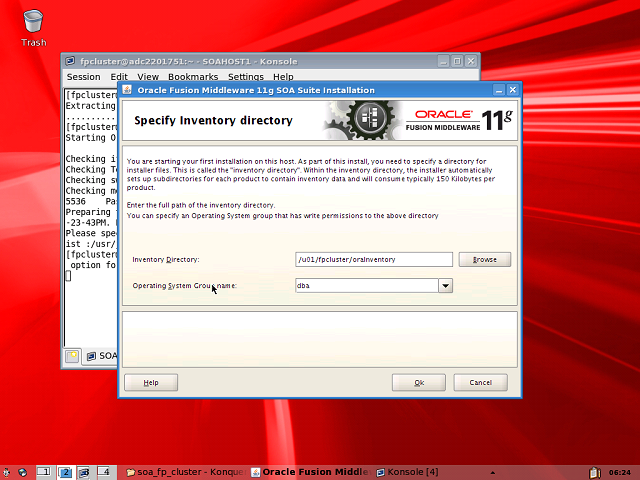This screenshot has height=480, width=640.
Task: Minimize the Oracle installer window
Action: point(499,90)
